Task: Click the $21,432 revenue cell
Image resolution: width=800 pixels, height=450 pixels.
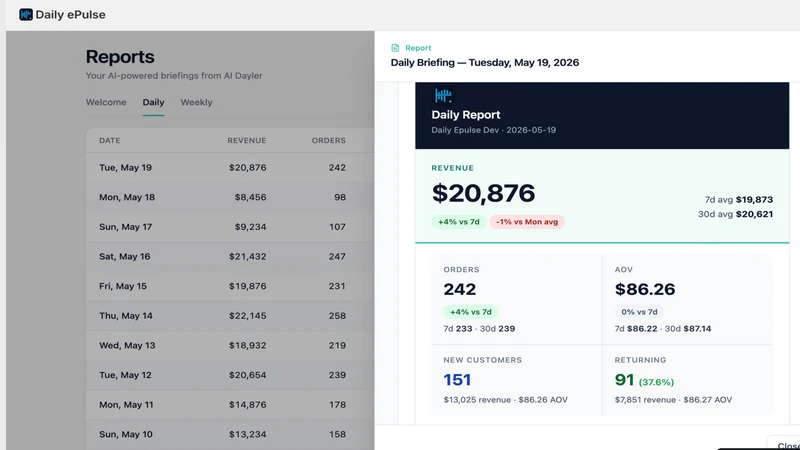Action: click(x=247, y=256)
